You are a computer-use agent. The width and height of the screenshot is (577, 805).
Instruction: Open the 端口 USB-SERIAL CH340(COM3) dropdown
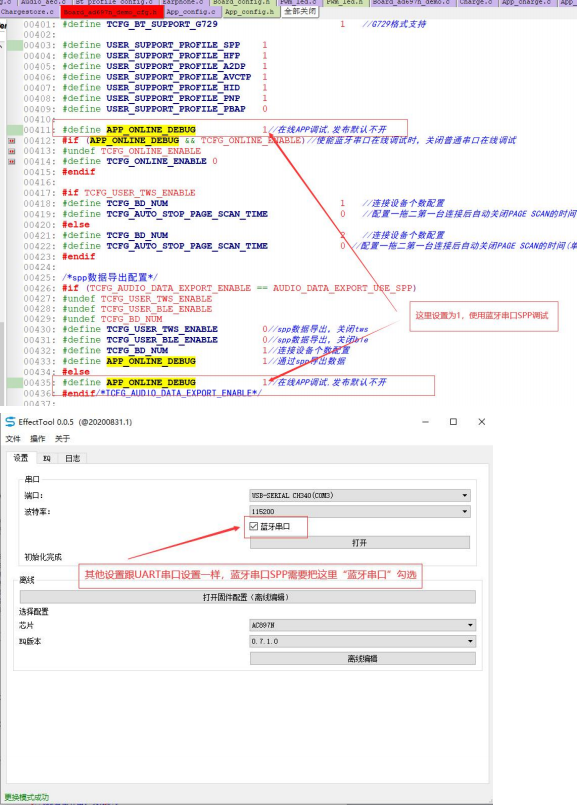coord(360,495)
